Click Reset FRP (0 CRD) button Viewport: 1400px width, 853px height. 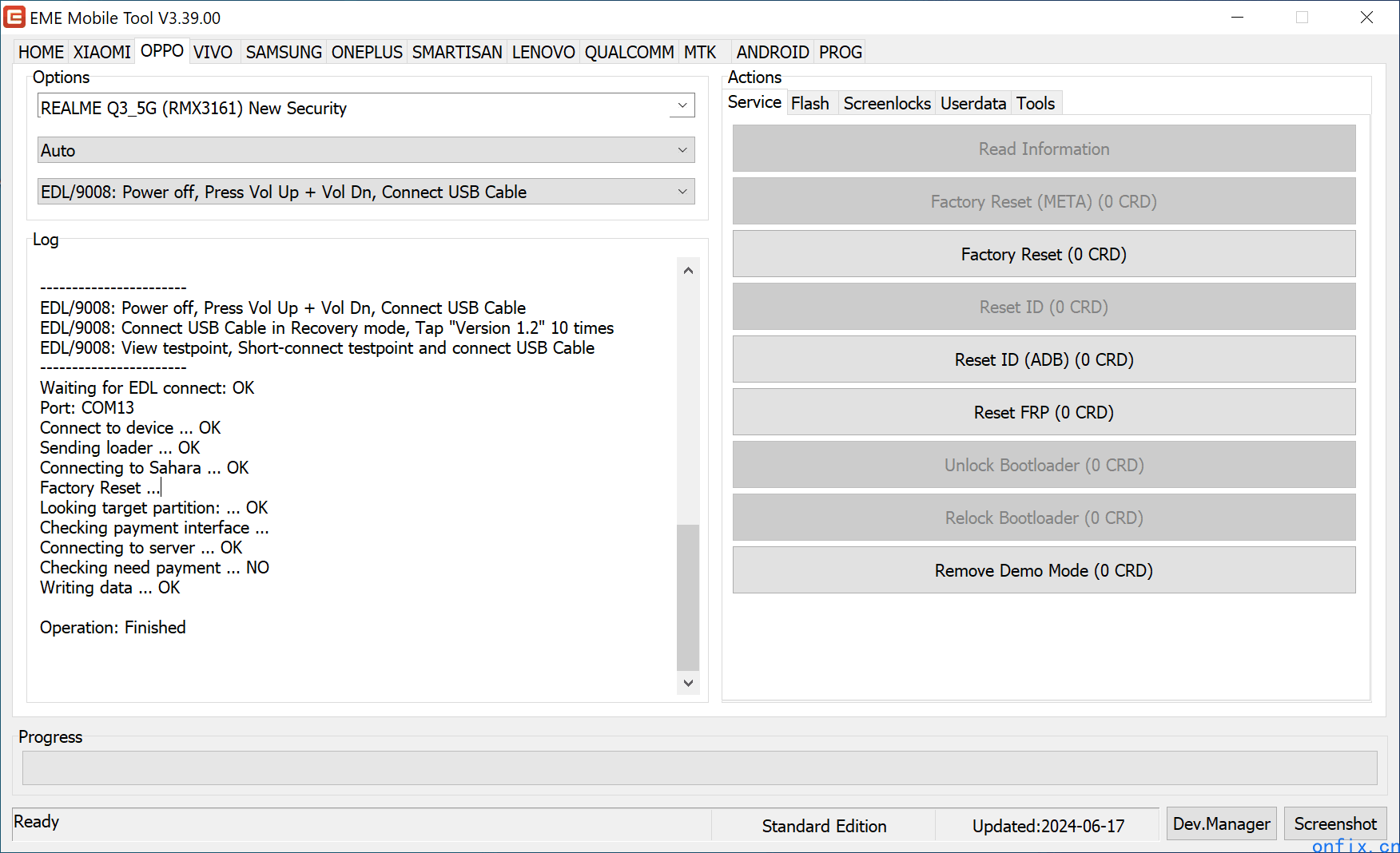coord(1044,412)
